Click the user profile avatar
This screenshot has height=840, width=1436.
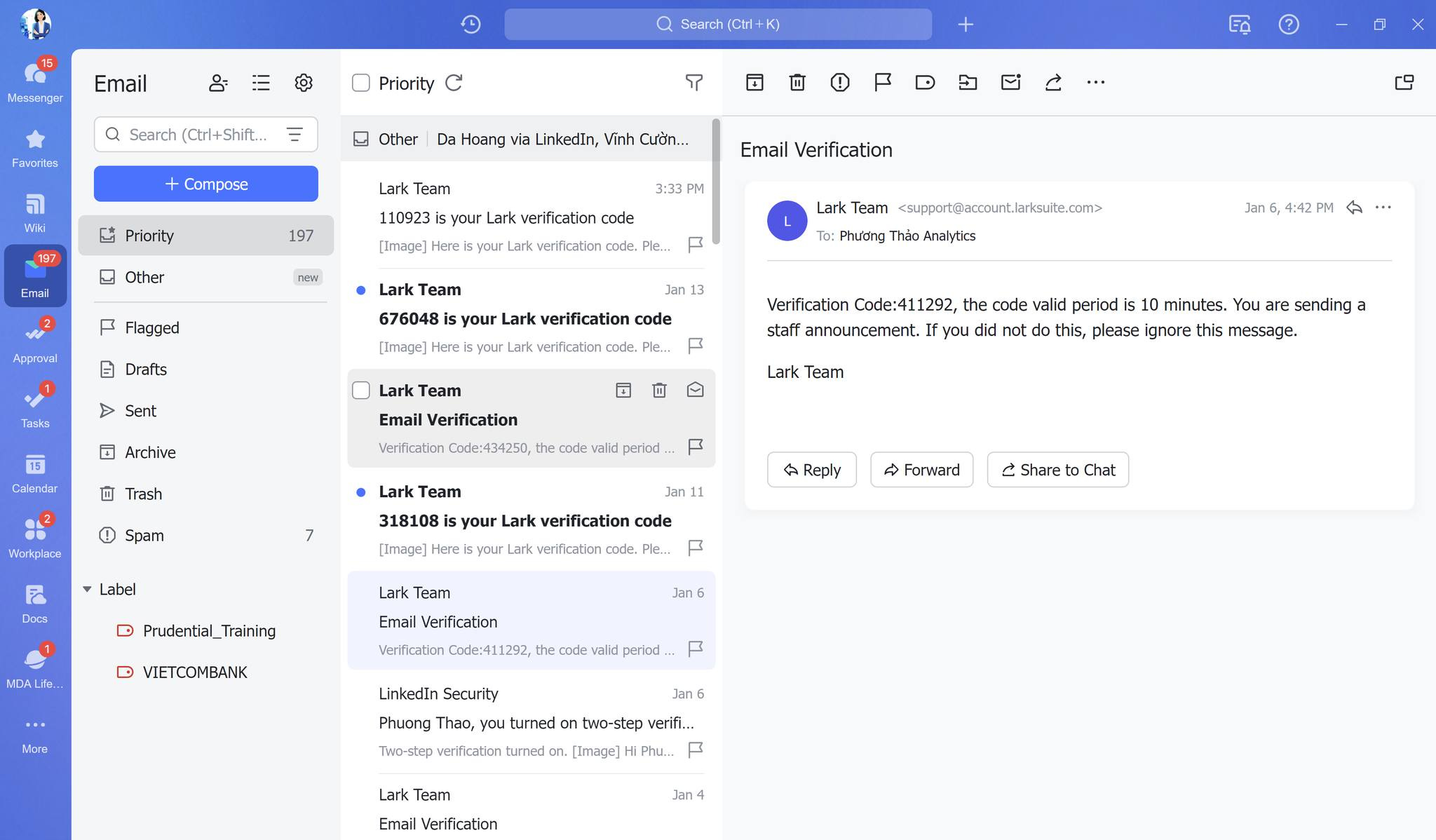point(35,25)
